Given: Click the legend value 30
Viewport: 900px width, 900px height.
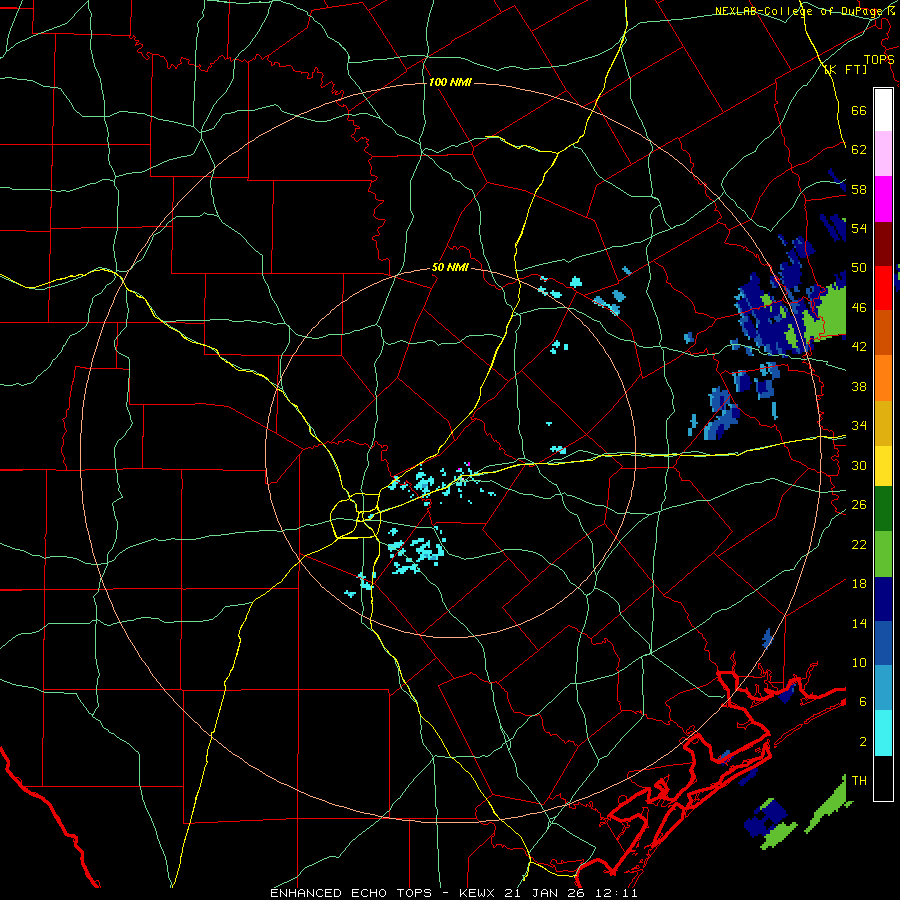Looking at the screenshot, I should 859,465.
